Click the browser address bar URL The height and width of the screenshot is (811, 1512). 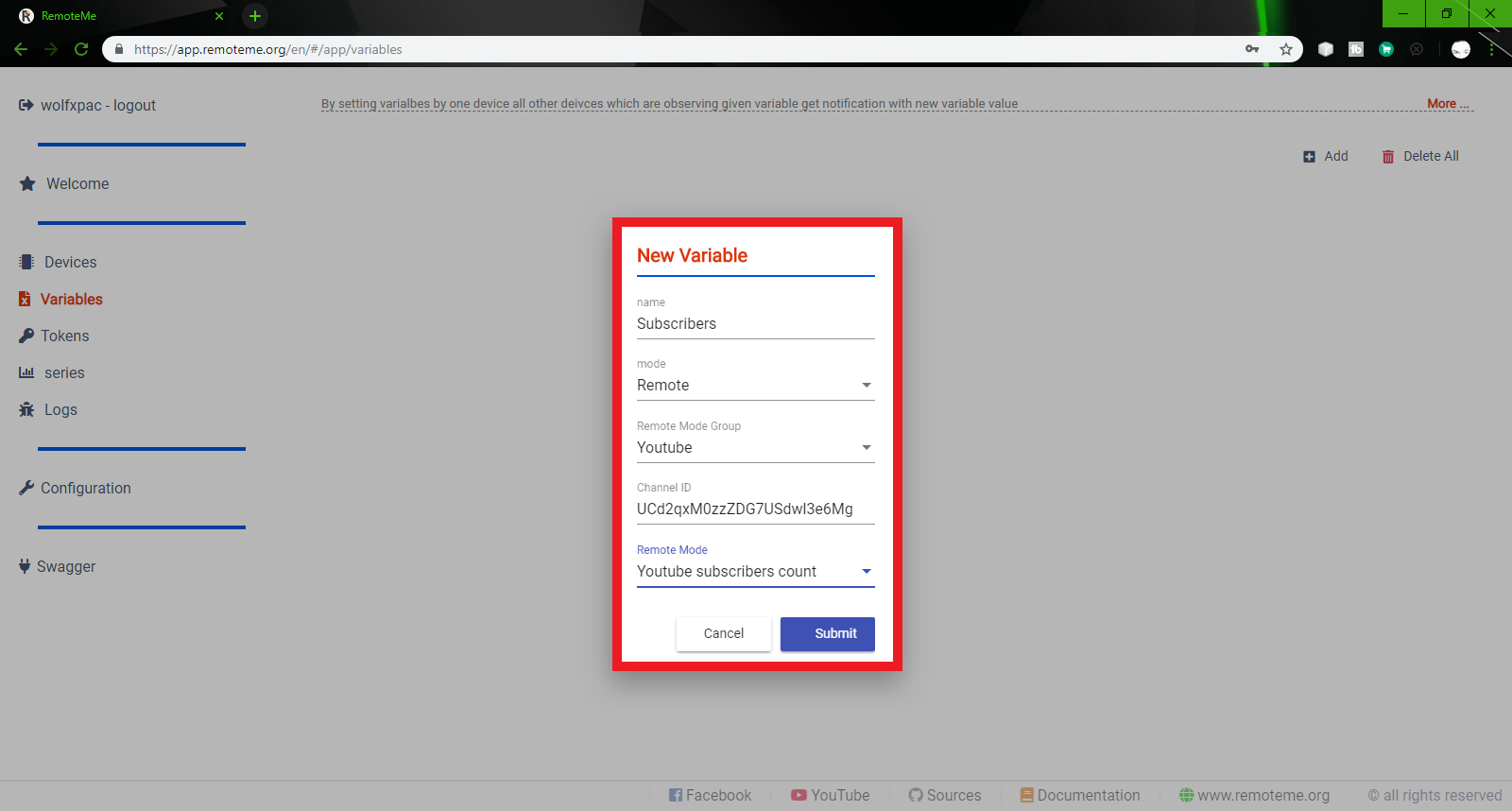tap(268, 49)
